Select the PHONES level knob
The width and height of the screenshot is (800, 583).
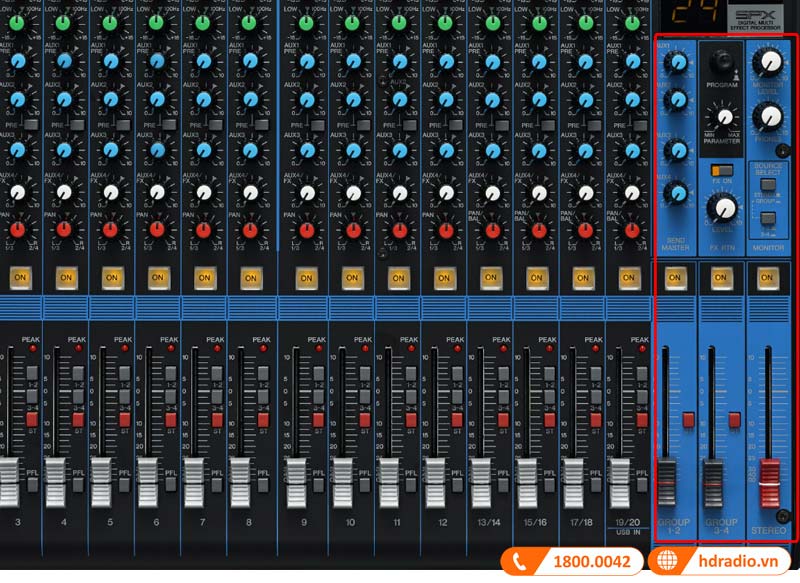click(x=769, y=117)
